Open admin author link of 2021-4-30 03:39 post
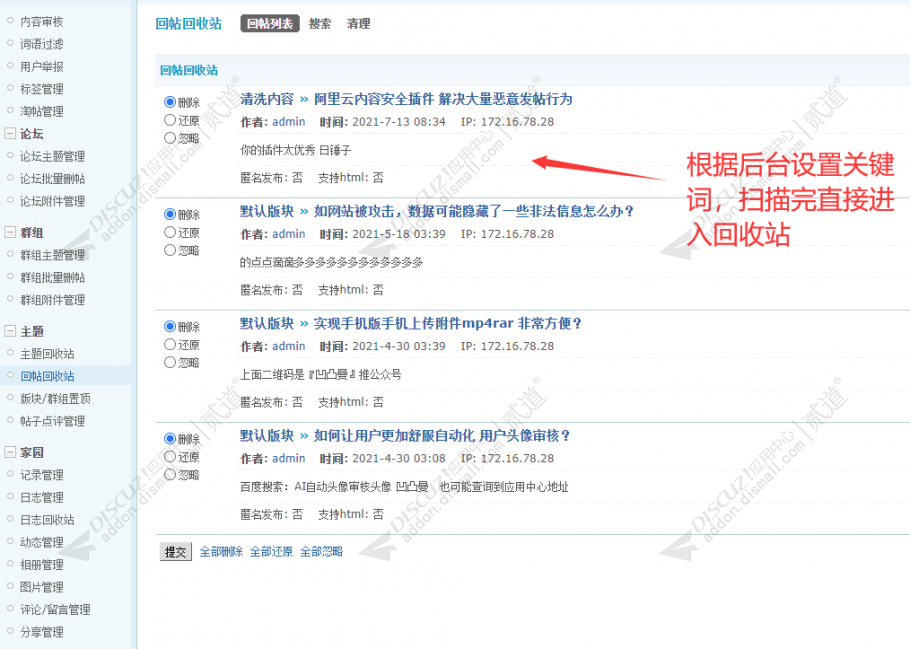This screenshot has height=649, width=910. click(288, 346)
